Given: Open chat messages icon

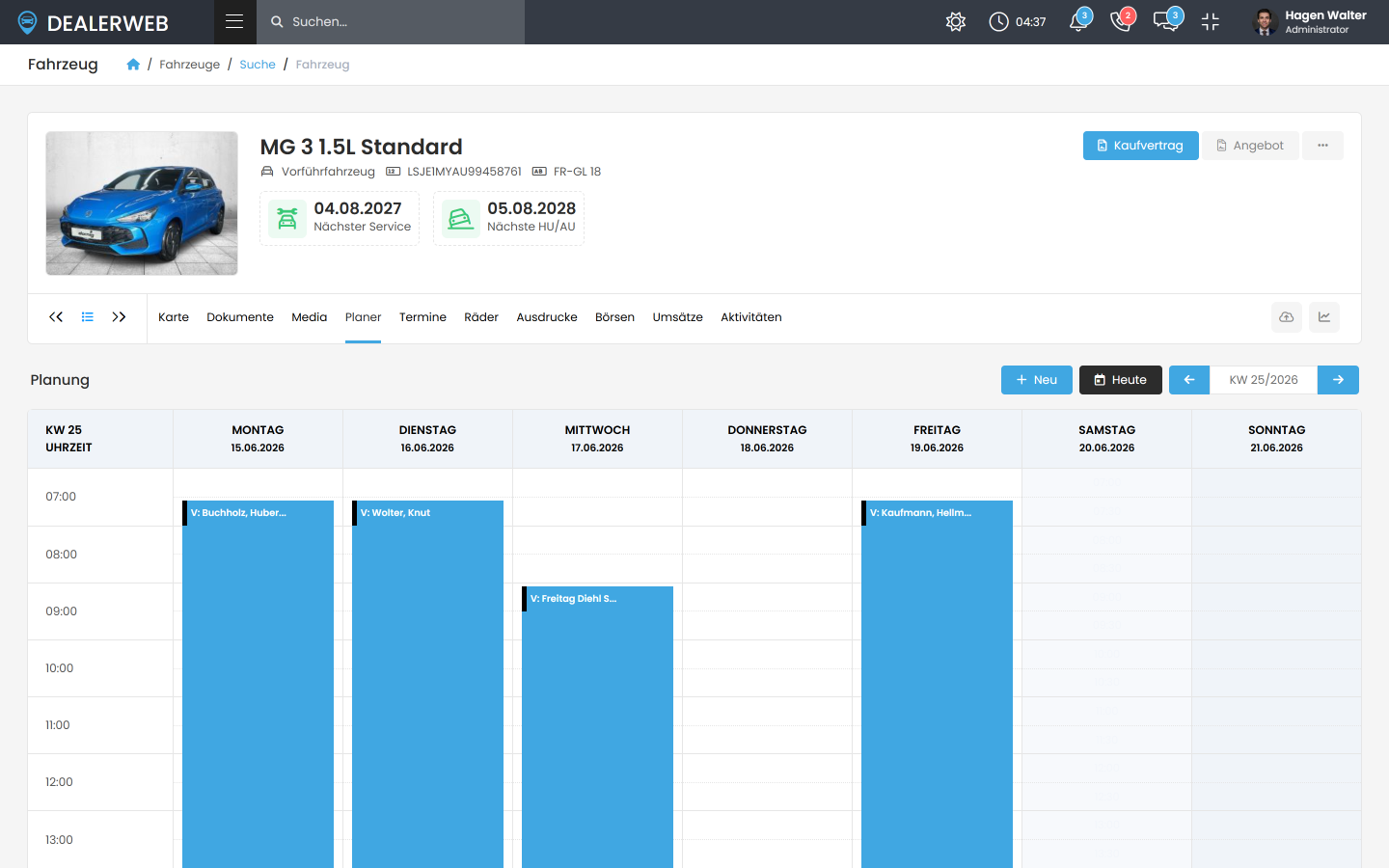Looking at the screenshot, I should [1166, 21].
